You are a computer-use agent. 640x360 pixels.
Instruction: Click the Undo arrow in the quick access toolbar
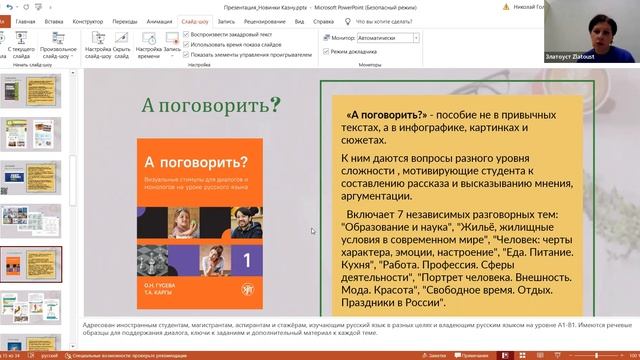(9, 7)
